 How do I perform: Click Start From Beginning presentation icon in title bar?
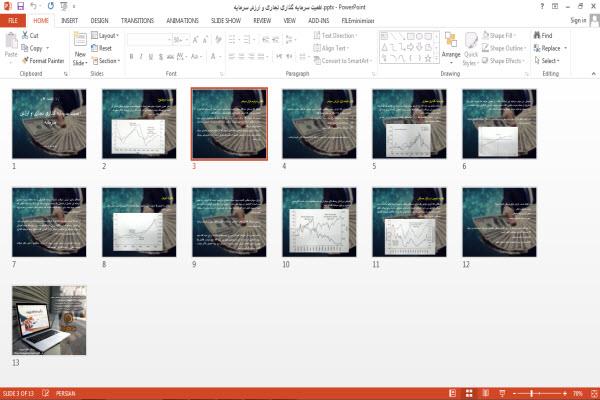(x=64, y=6)
